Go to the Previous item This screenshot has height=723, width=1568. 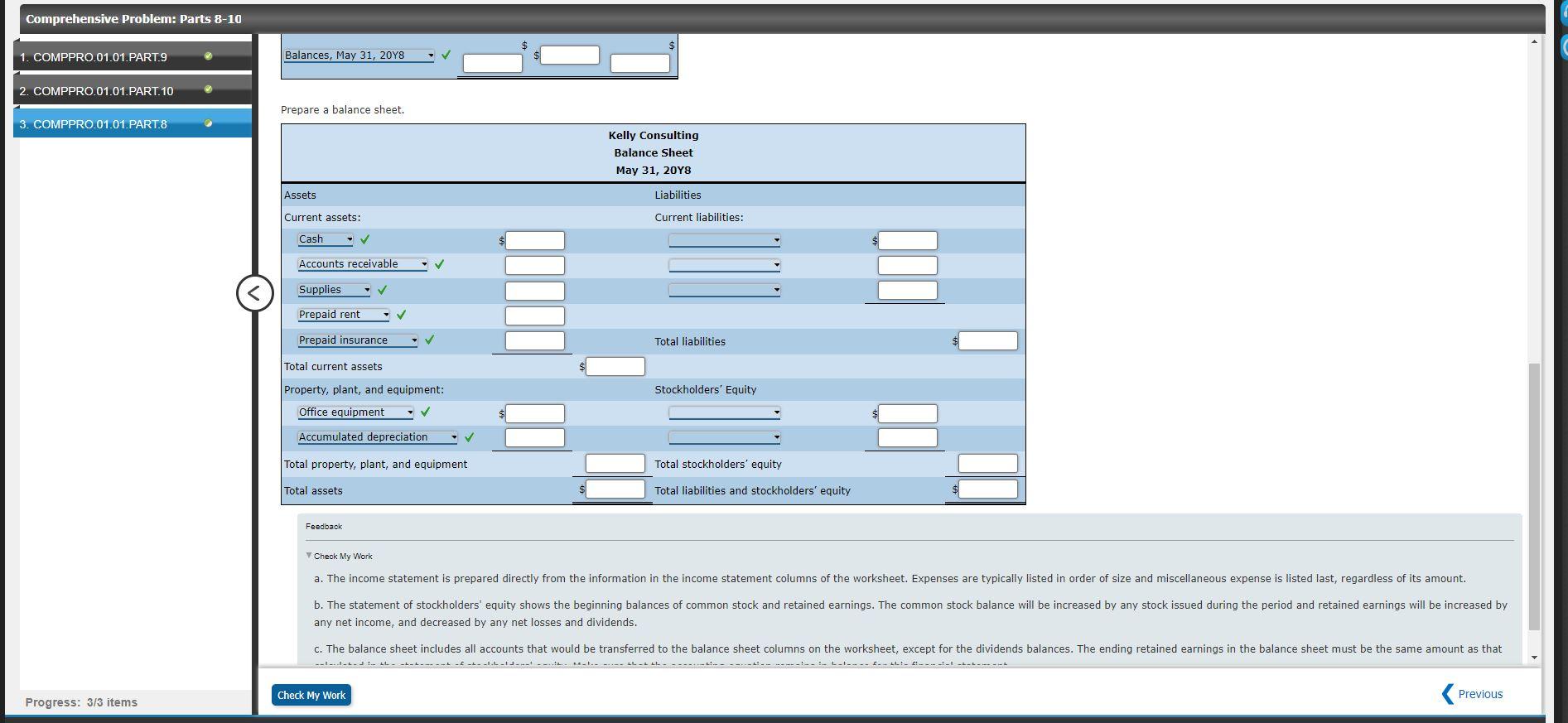click(x=1473, y=694)
